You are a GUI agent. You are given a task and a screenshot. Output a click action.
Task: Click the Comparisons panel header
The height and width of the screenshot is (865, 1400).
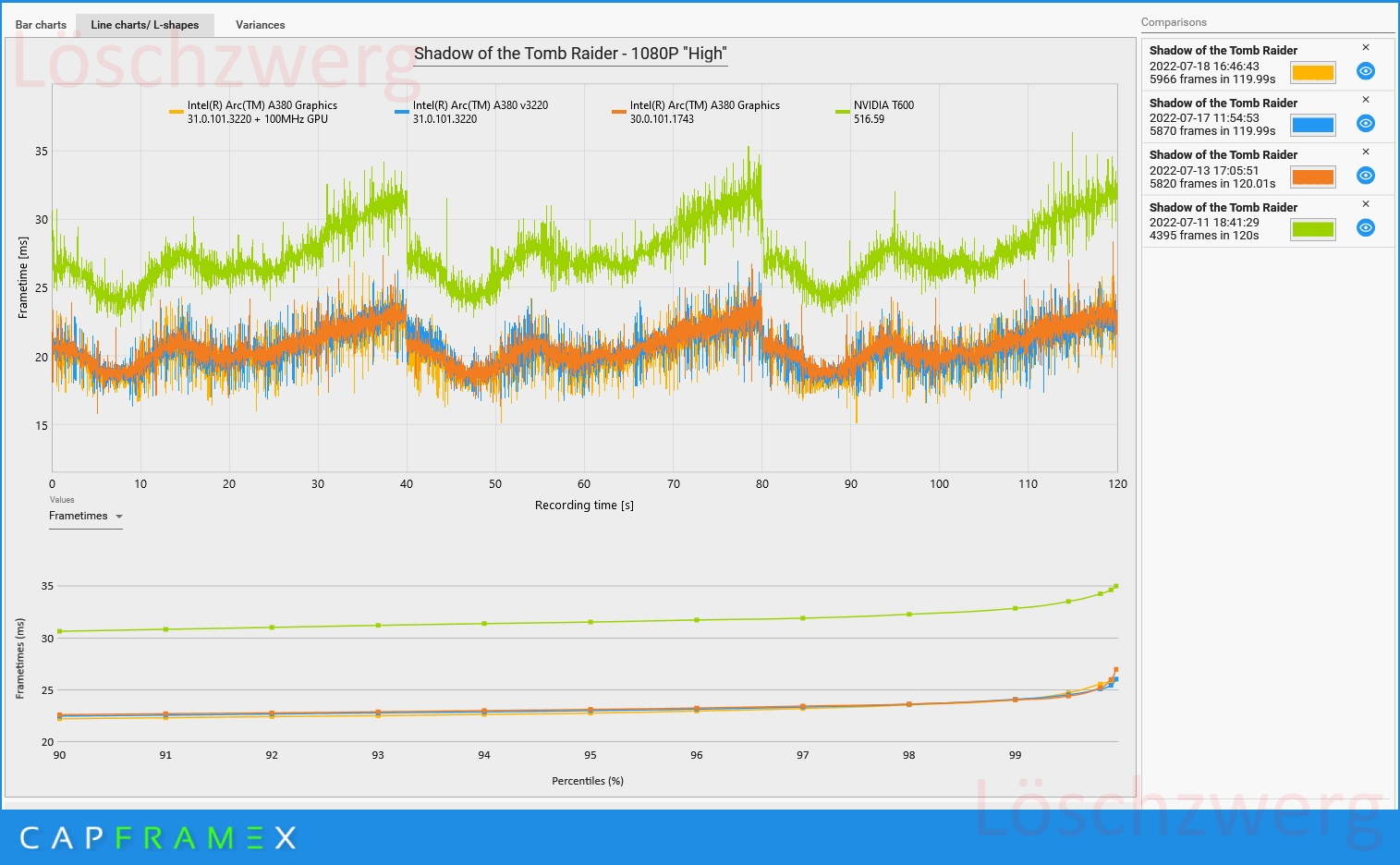(x=1174, y=22)
